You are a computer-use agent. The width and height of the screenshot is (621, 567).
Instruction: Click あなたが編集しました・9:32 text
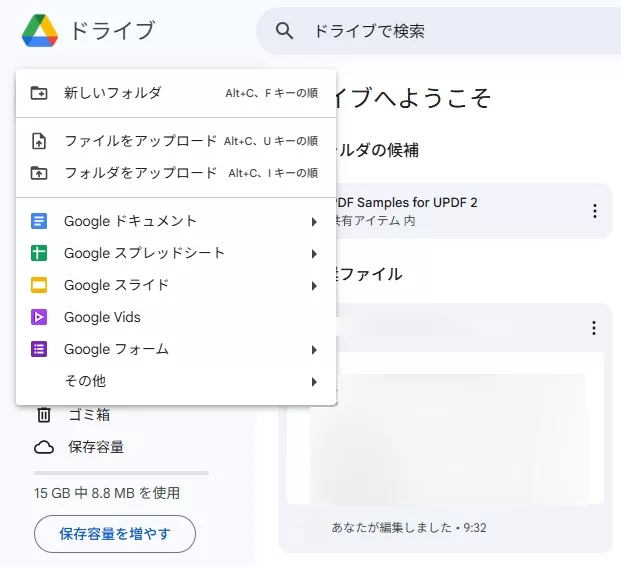pos(409,527)
